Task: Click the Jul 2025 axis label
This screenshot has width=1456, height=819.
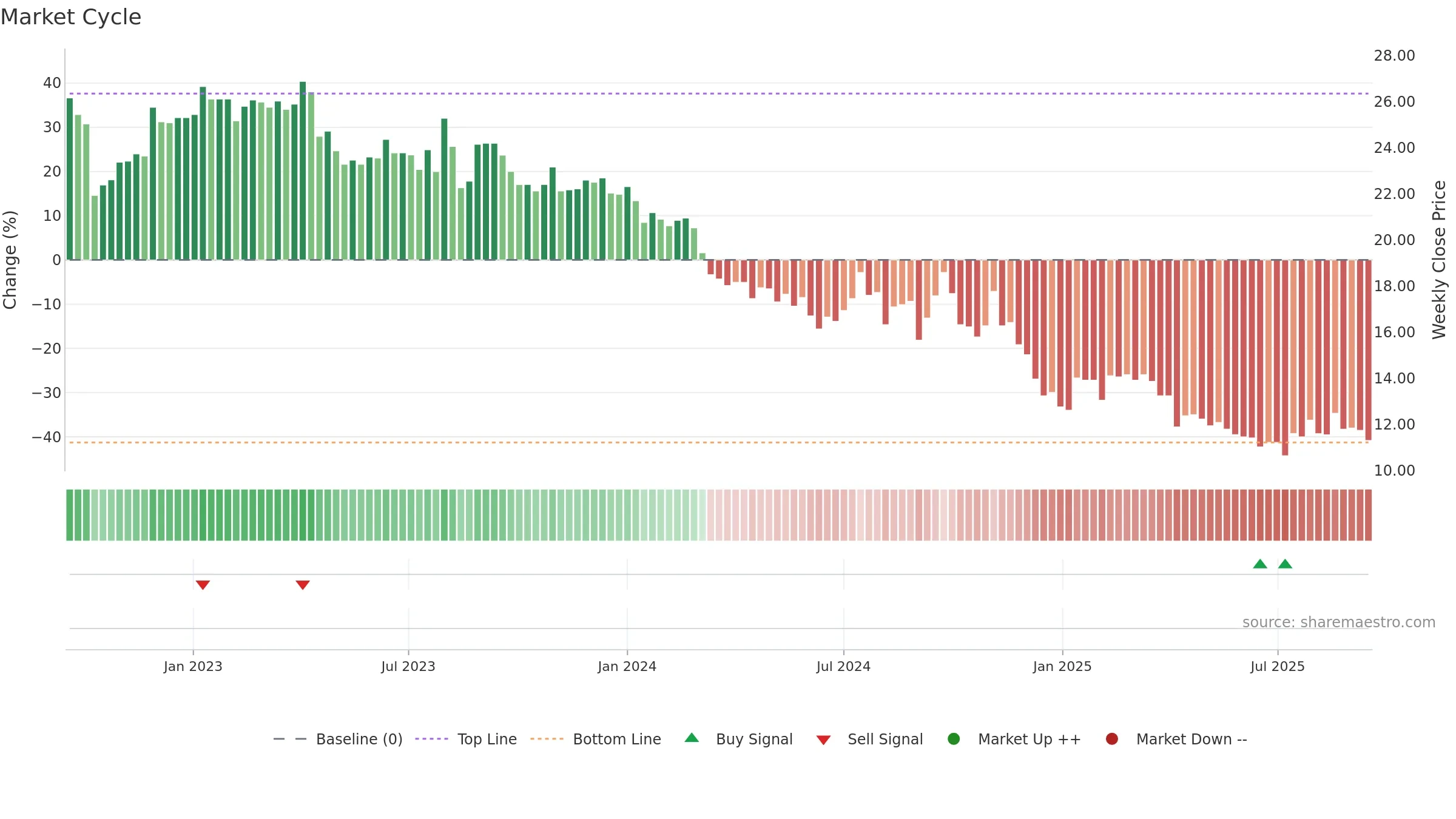Action: coord(1278,666)
